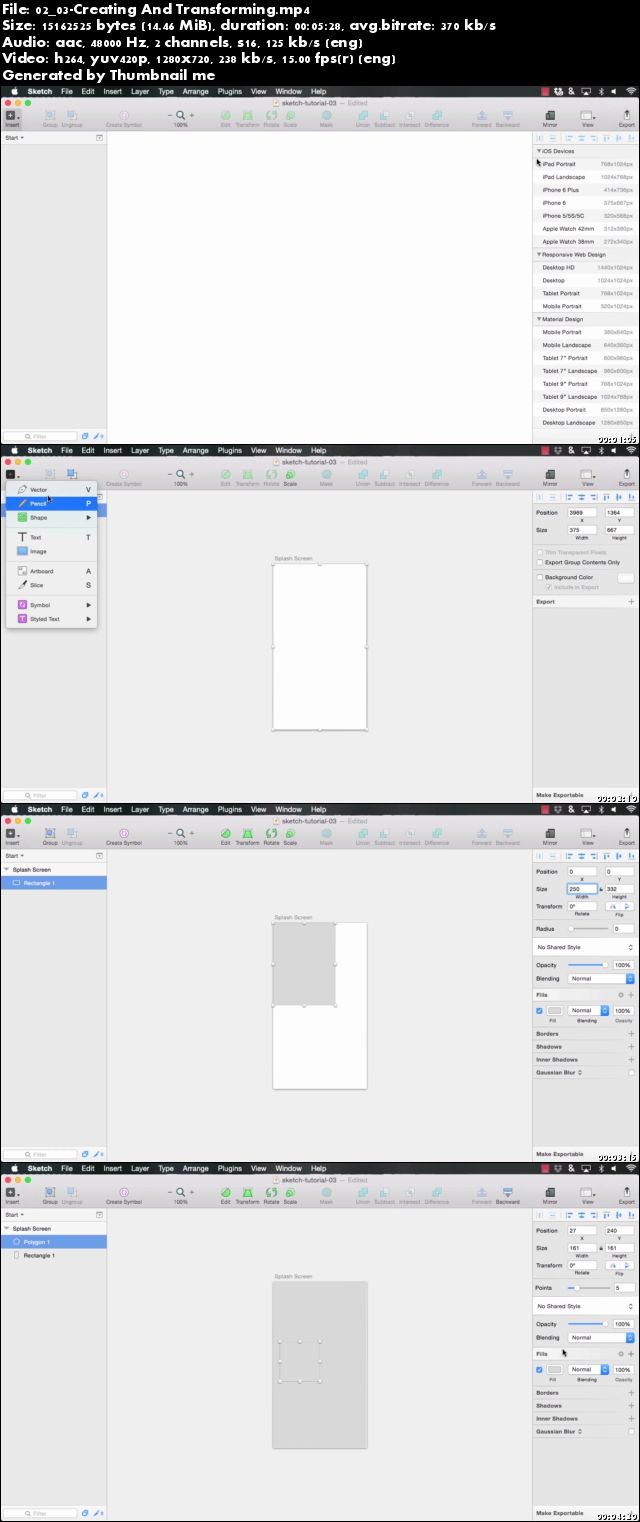The image size is (640, 1522).
Task: Click Group icon in the Polygon 1 frame's toolbar
Action: (50, 1191)
